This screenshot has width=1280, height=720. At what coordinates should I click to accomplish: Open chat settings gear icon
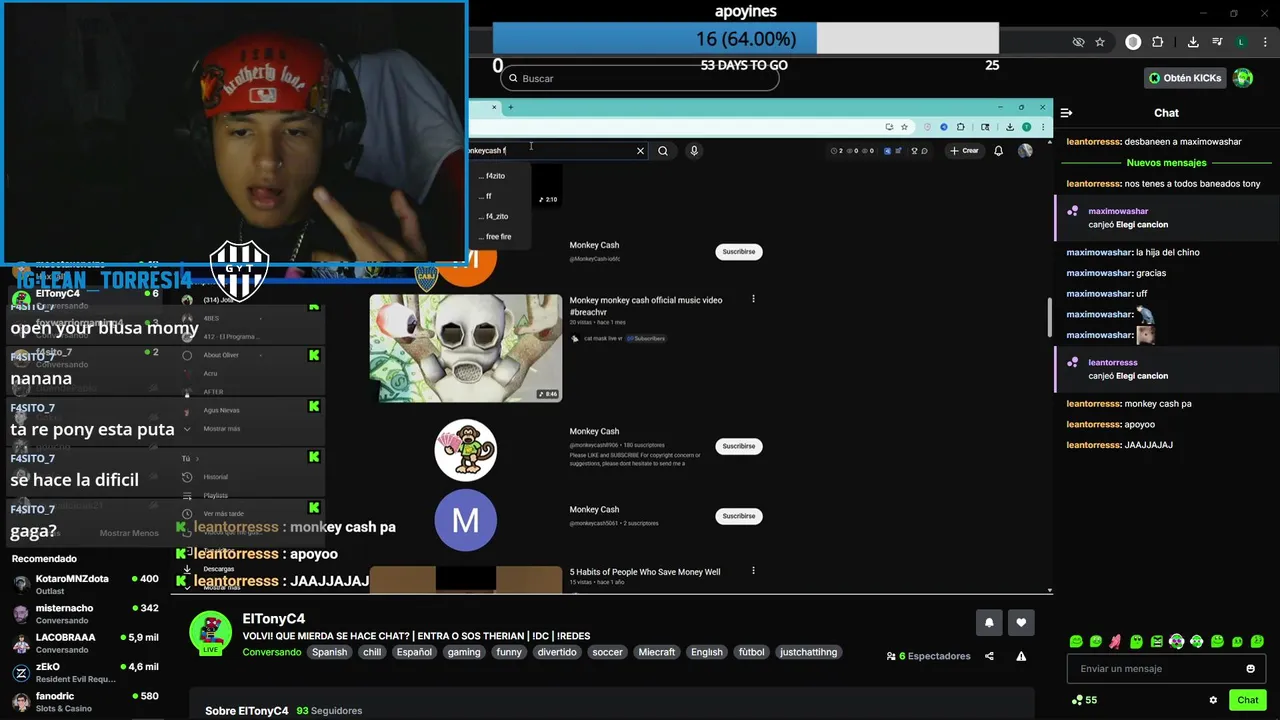coord(1213,700)
